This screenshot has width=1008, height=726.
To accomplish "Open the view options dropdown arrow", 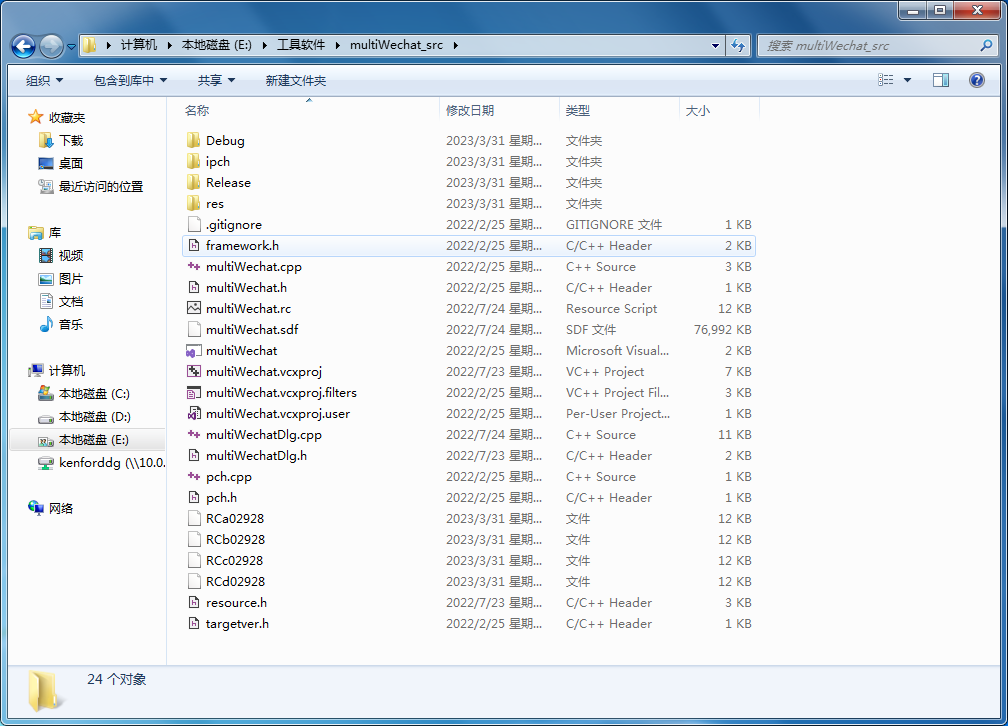I will 907,80.
